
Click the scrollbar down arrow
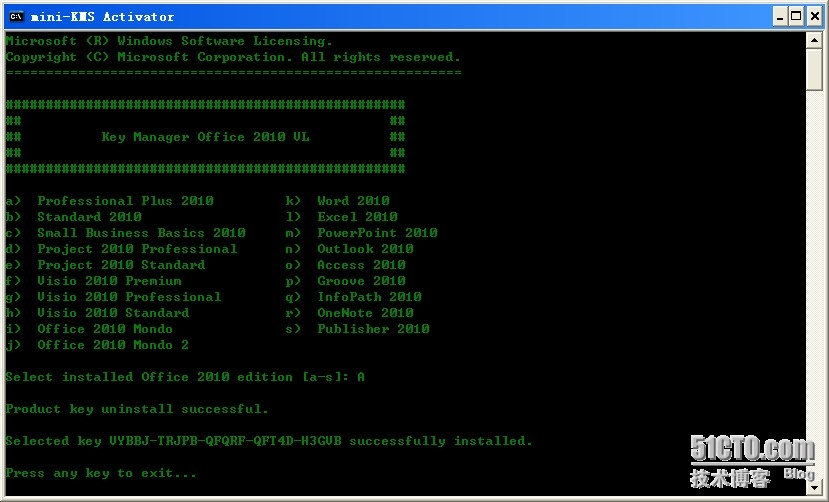pos(814,487)
